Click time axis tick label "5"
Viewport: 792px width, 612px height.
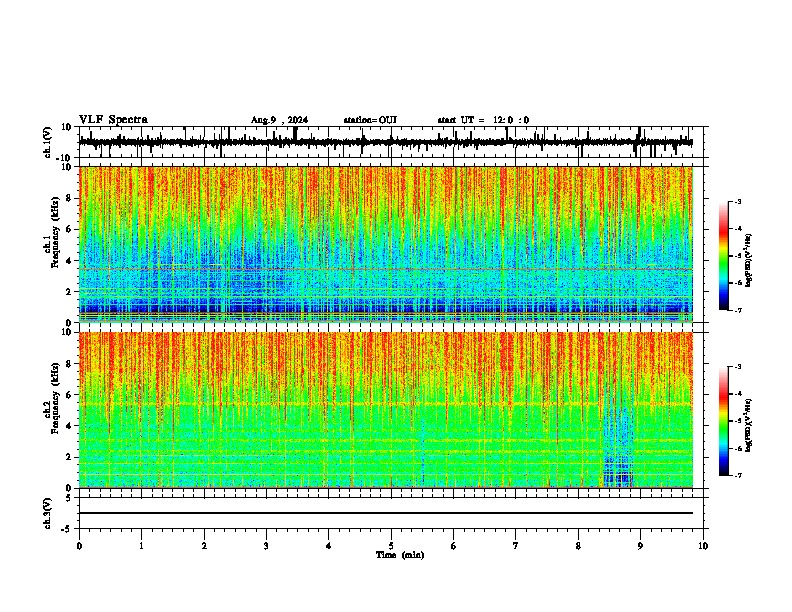[391, 546]
